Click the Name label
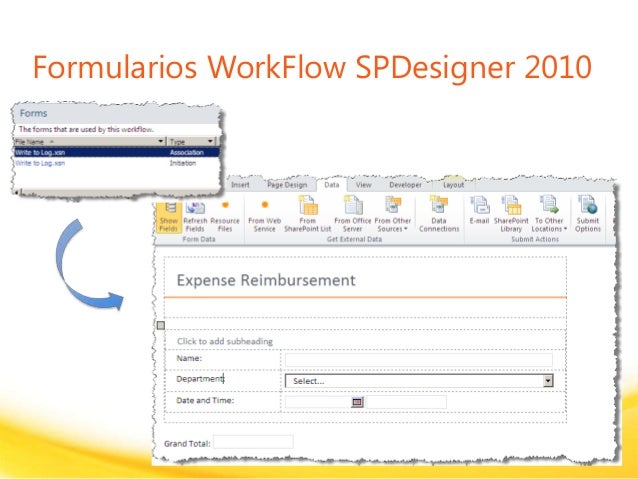 (x=189, y=358)
